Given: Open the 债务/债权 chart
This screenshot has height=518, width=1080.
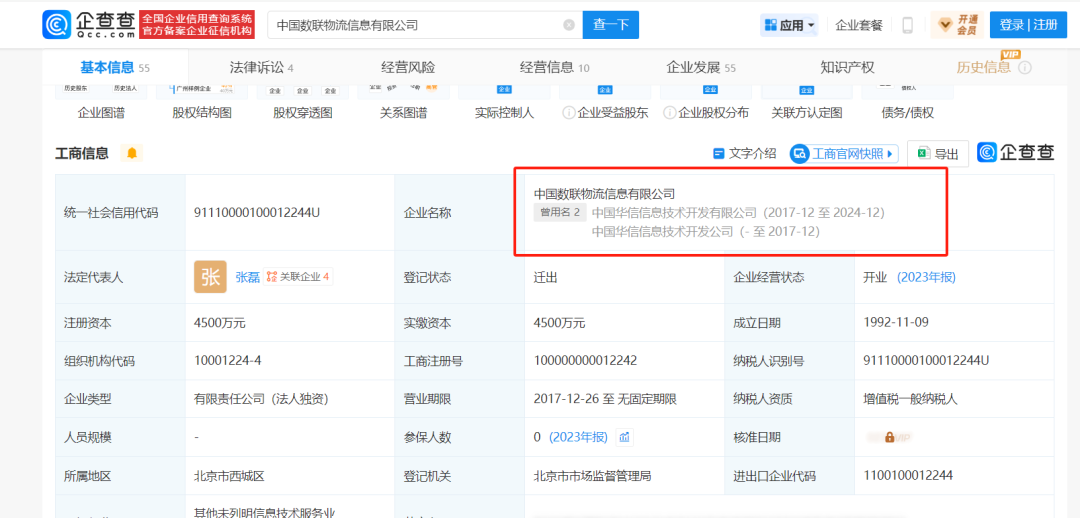Looking at the screenshot, I should [x=907, y=102].
